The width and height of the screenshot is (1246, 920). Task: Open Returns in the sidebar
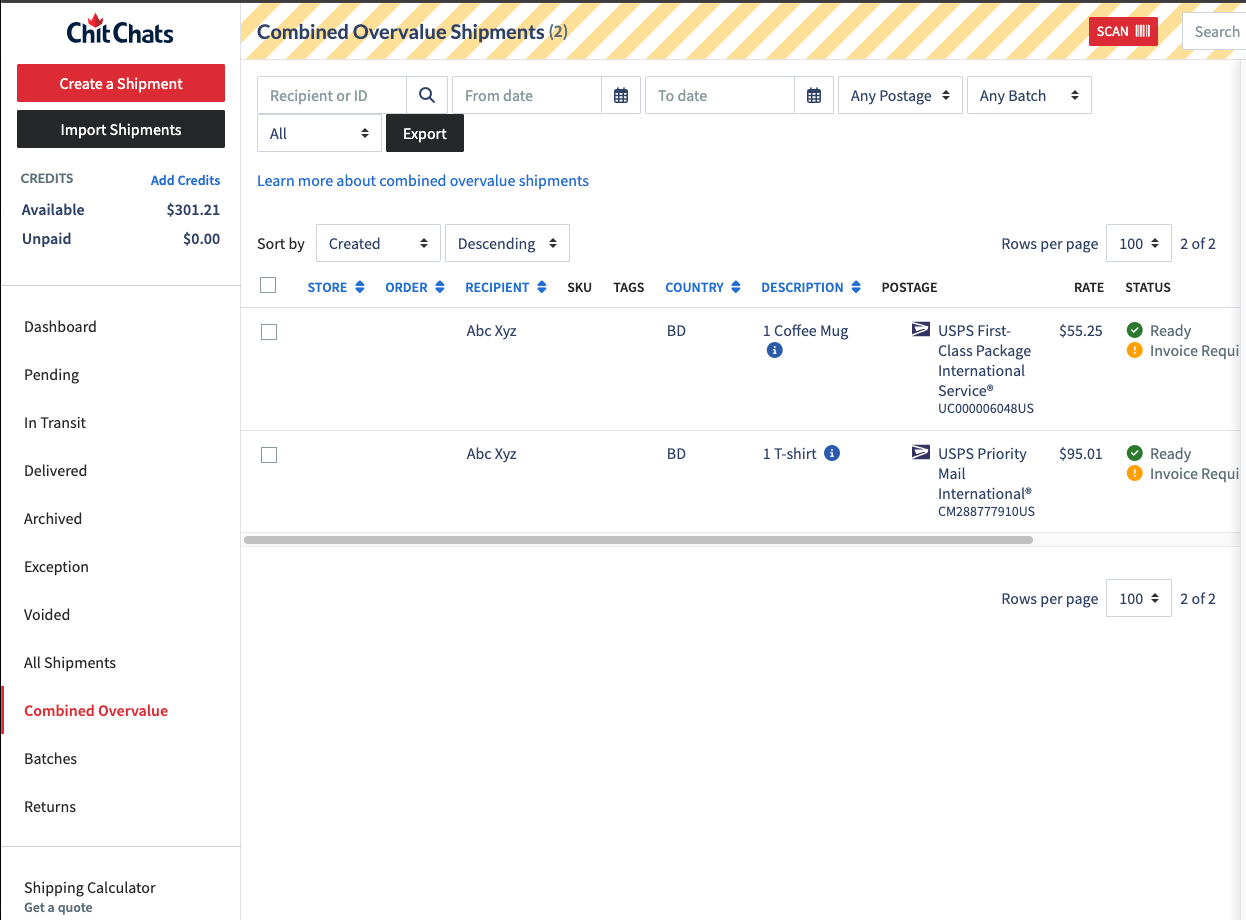point(50,807)
